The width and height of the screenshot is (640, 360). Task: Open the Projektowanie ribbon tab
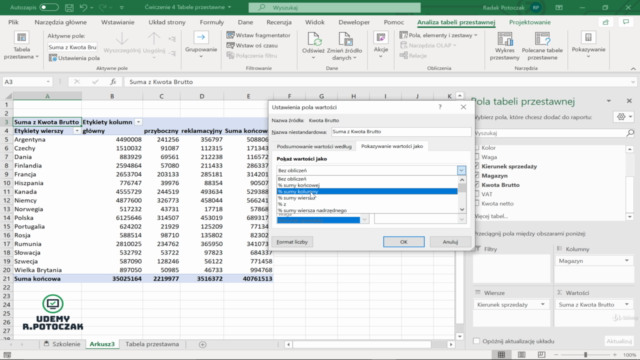click(530, 22)
